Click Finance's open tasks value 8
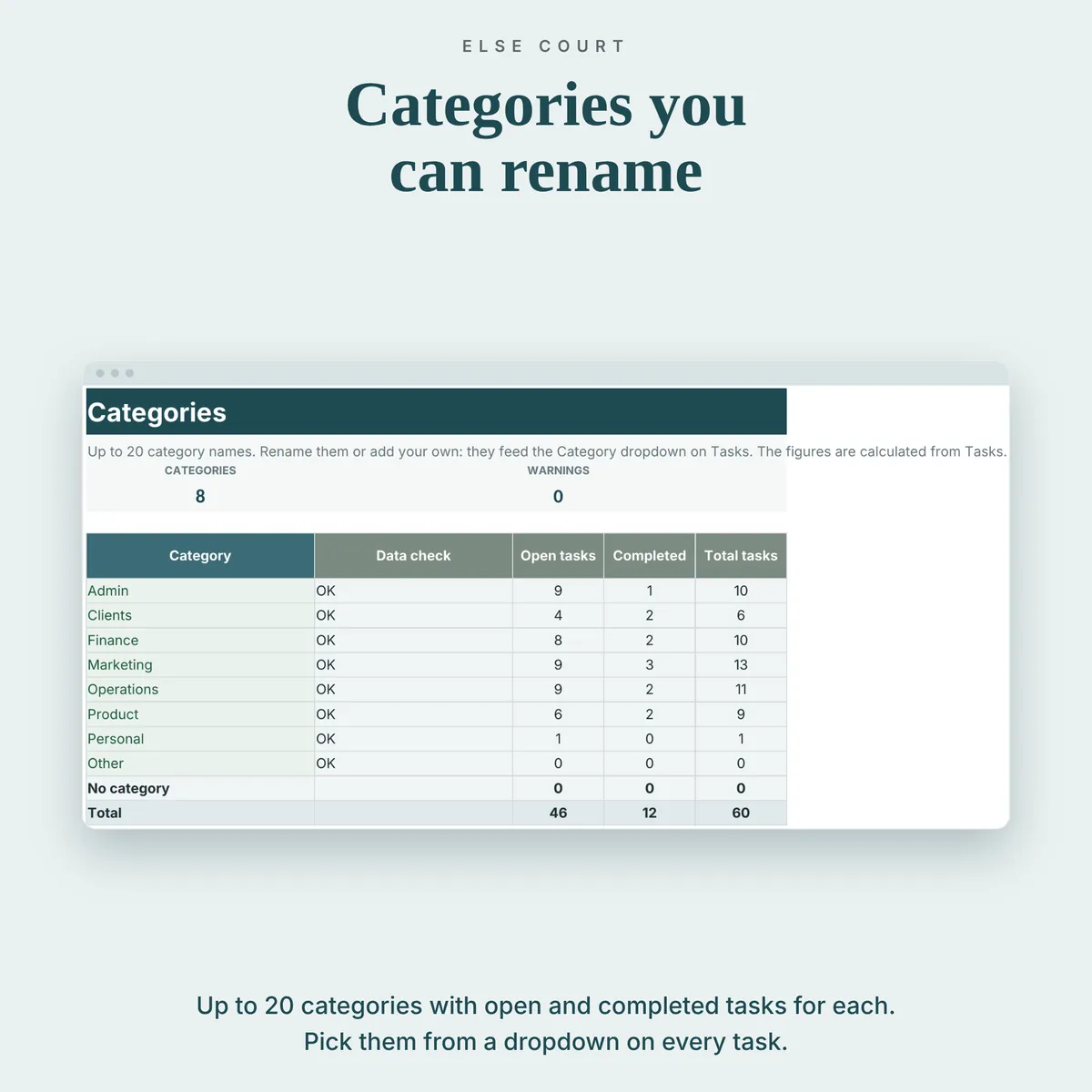 [x=558, y=641]
